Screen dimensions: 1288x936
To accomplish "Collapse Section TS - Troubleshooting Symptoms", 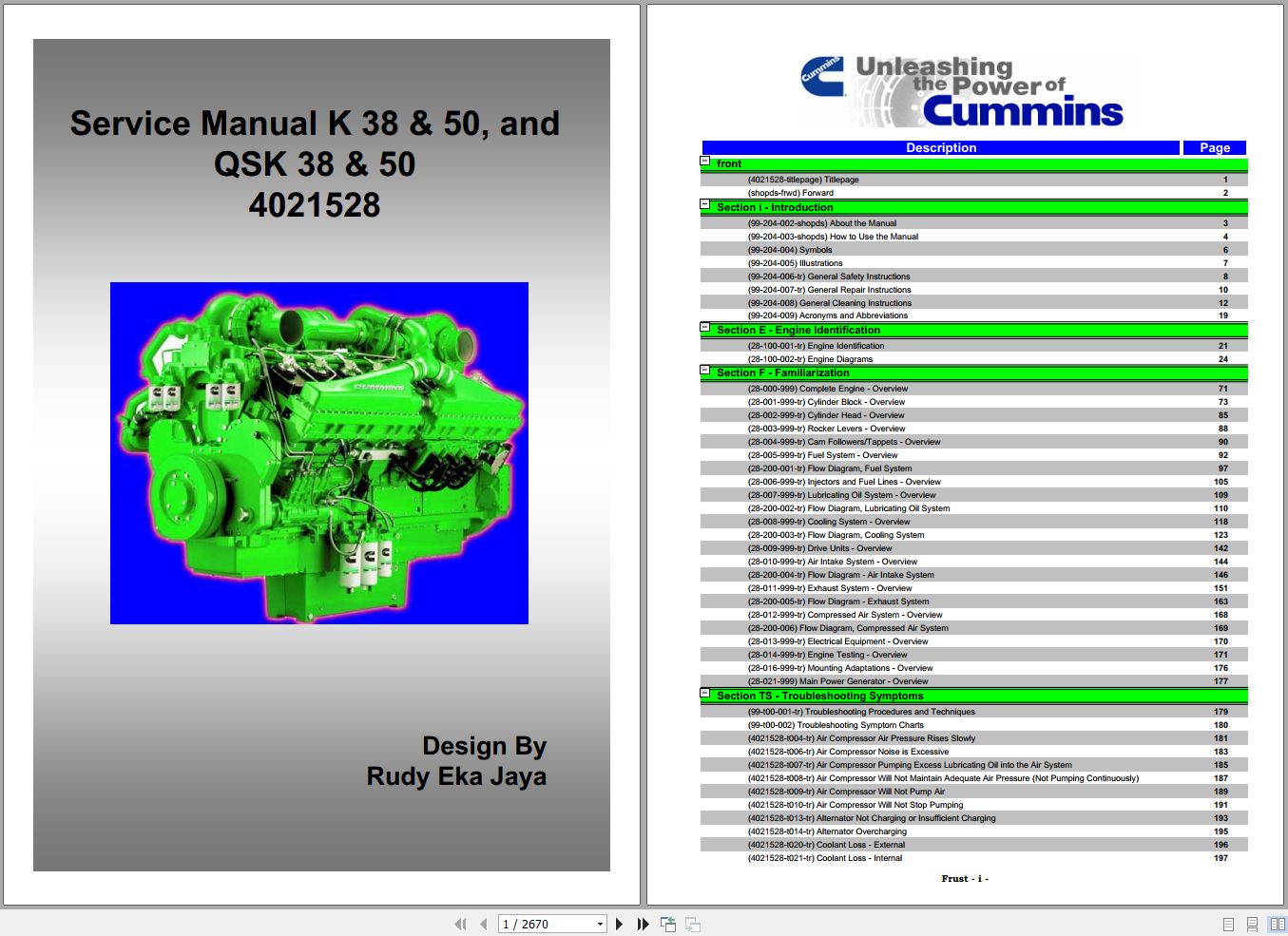I will pyautogui.click(x=705, y=693).
